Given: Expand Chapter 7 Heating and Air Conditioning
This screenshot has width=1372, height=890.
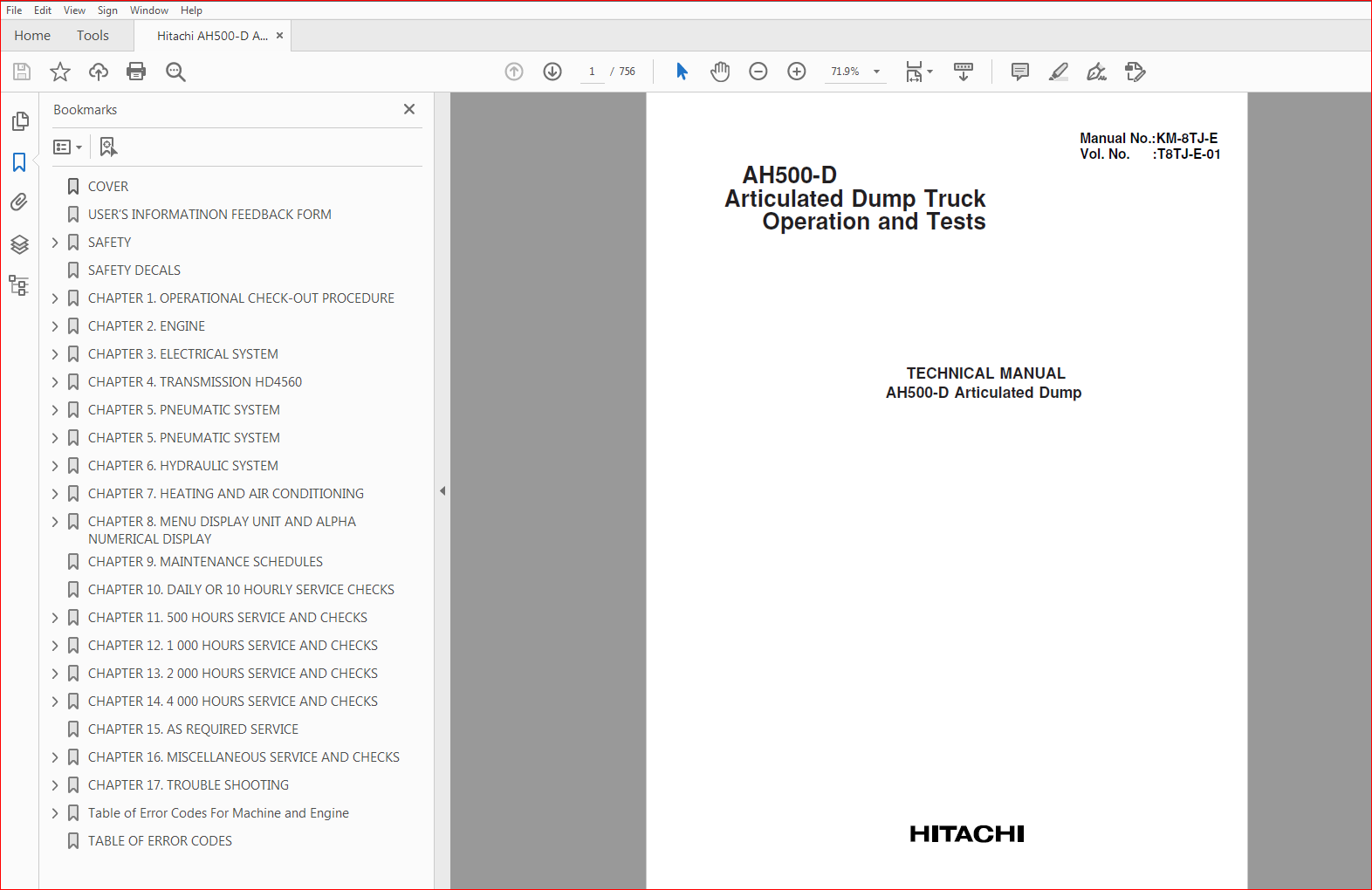Looking at the screenshot, I should pos(55,494).
